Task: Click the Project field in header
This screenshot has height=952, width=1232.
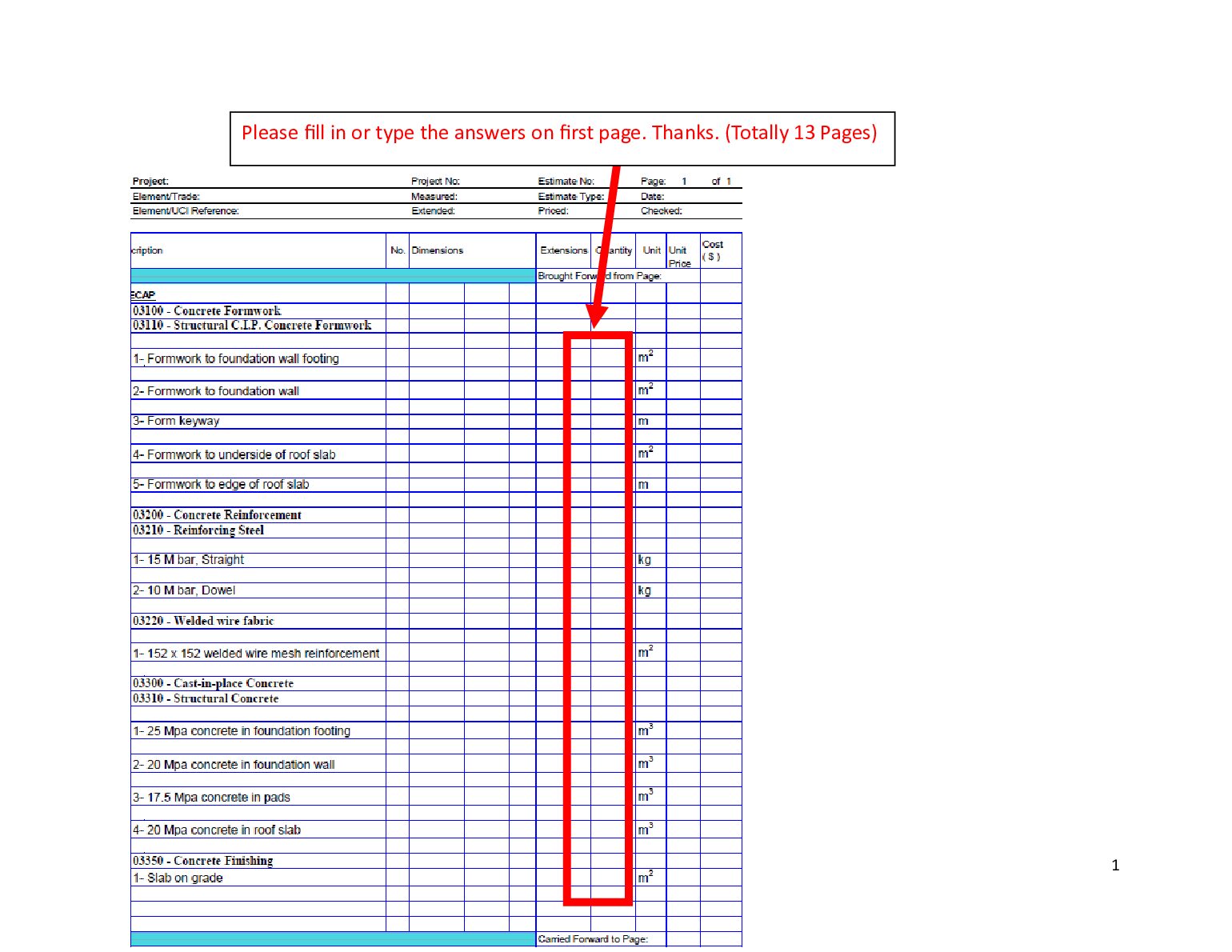Action: pos(270,182)
